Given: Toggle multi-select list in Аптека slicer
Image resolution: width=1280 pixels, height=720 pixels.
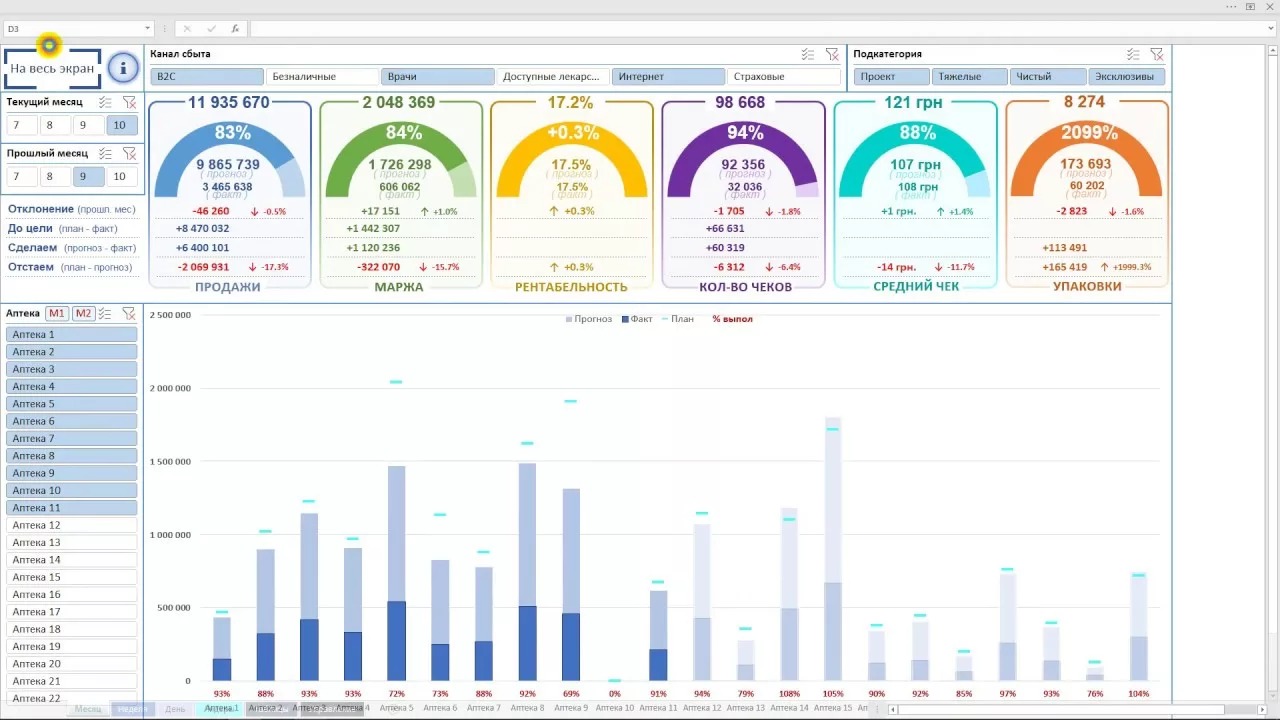Looking at the screenshot, I should coord(106,314).
